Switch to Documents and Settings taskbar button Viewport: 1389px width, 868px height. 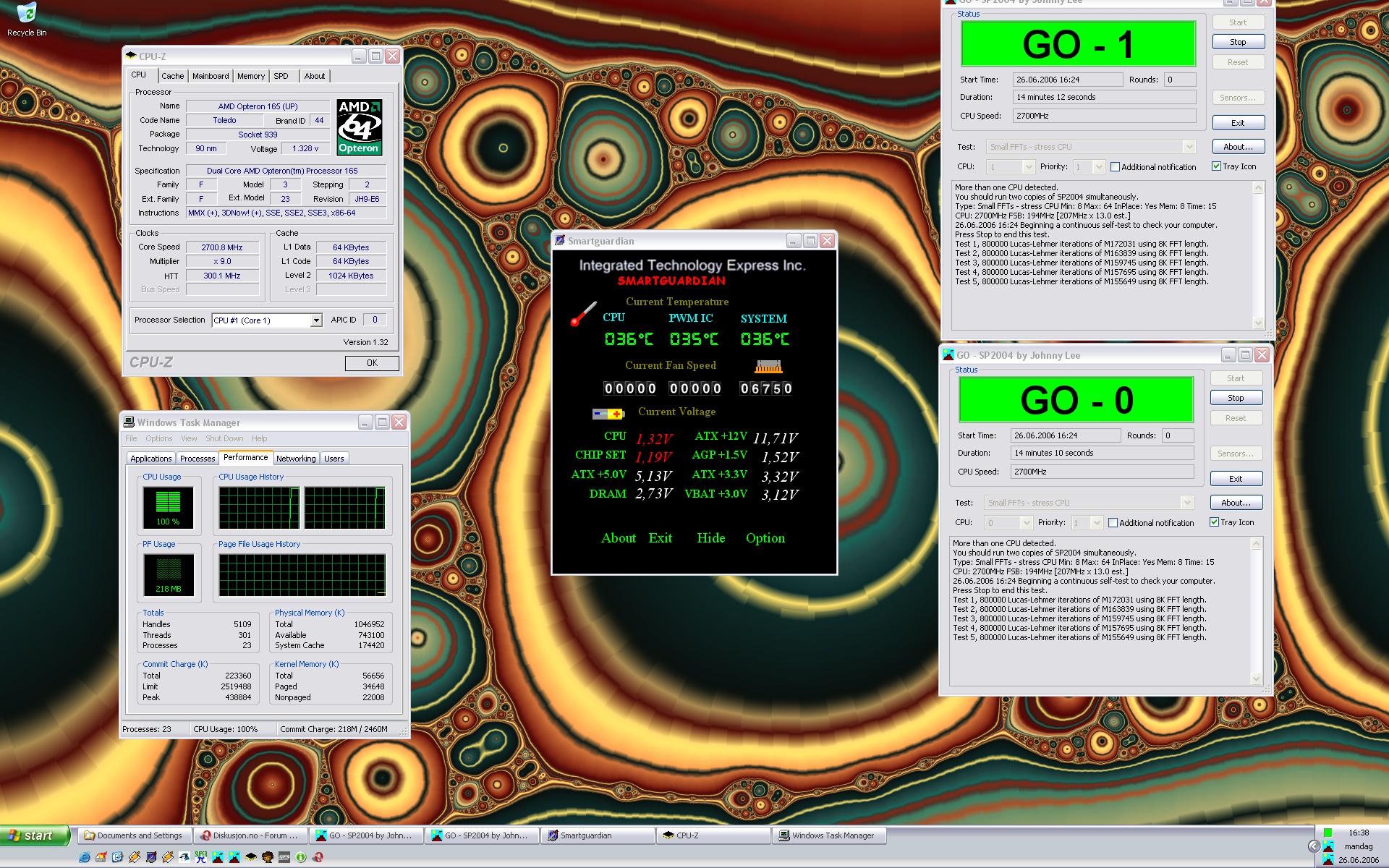[x=135, y=835]
